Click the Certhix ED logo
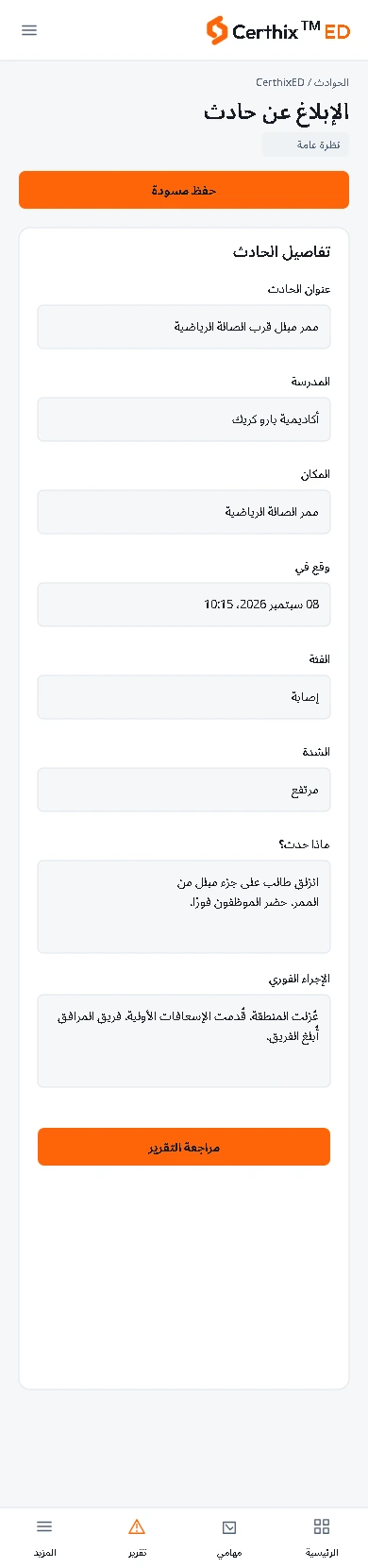The image size is (368, 1568). (x=278, y=30)
